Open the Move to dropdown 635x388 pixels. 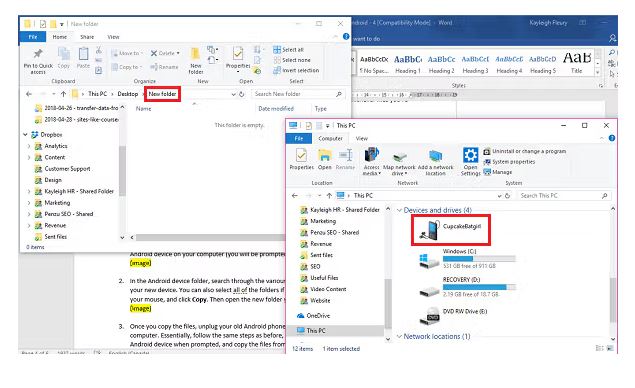pos(127,53)
